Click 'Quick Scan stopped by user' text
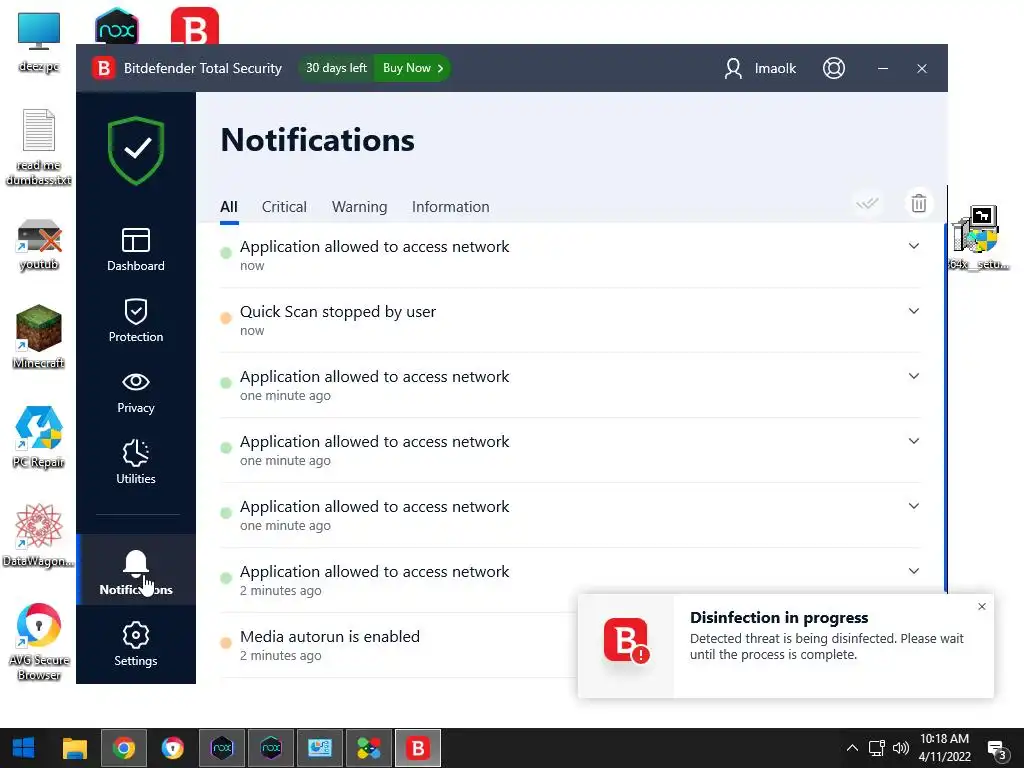Viewport: 1024px width, 768px height. pyautogui.click(x=338, y=312)
